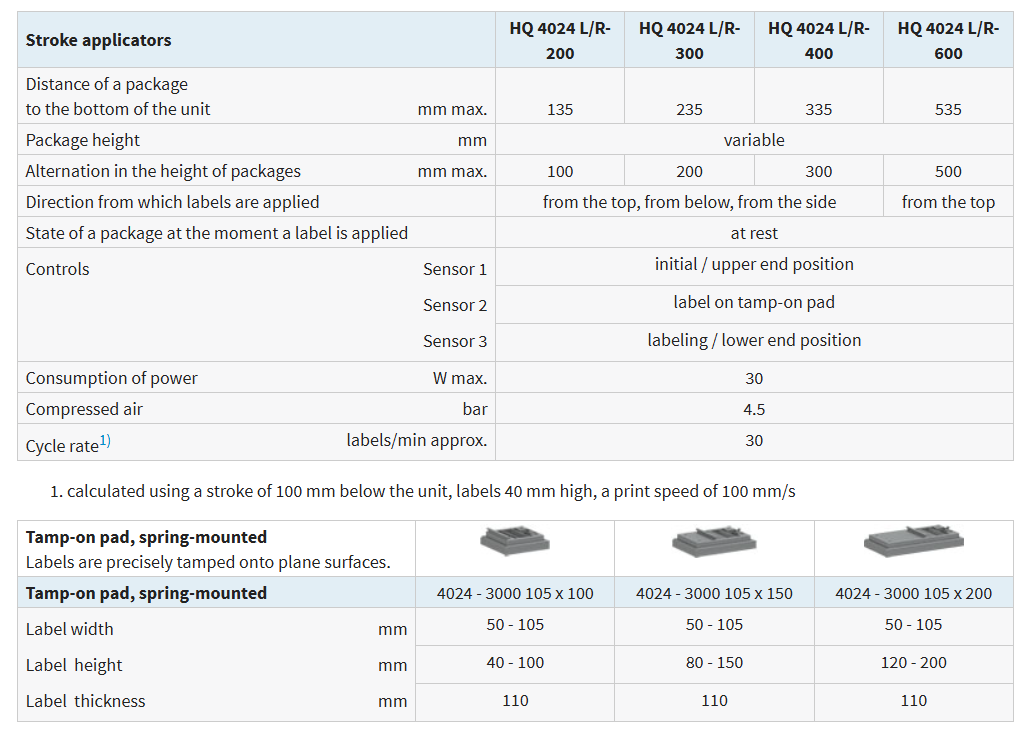Select the HQ 4024 L/R-200 column header
The height and width of the screenshot is (735, 1026).
(560, 41)
